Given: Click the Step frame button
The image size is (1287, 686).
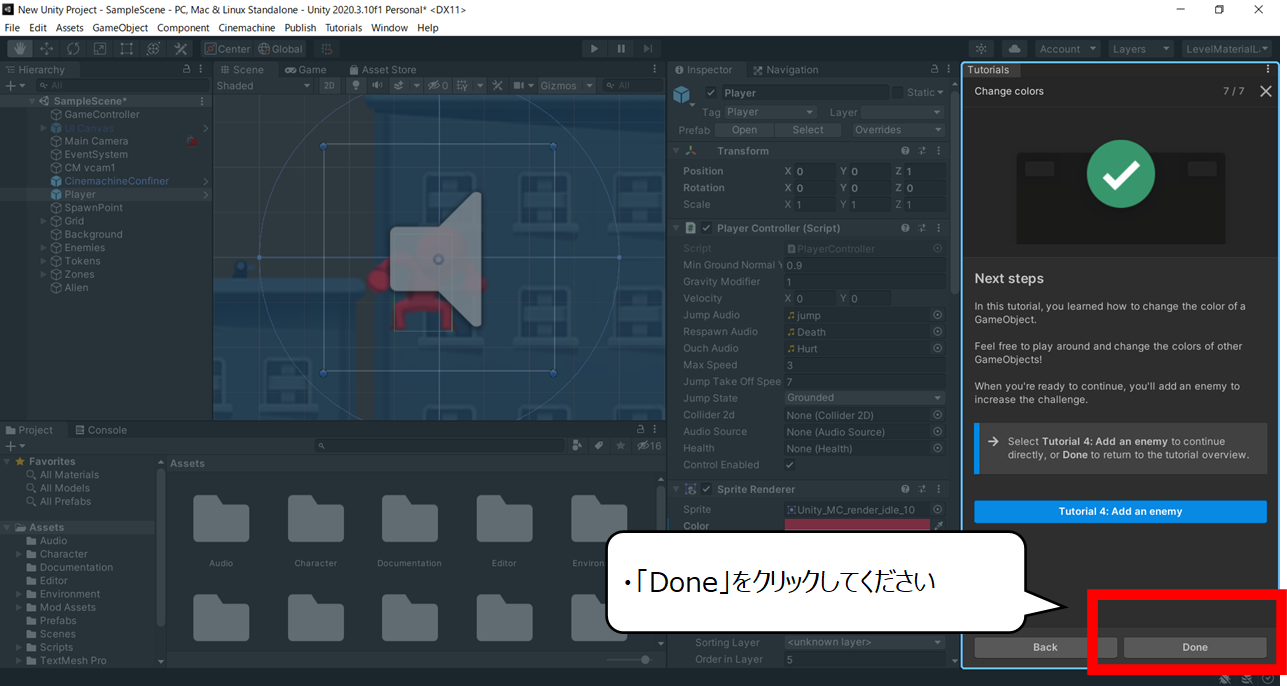Looking at the screenshot, I should click(x=648, y=48).
